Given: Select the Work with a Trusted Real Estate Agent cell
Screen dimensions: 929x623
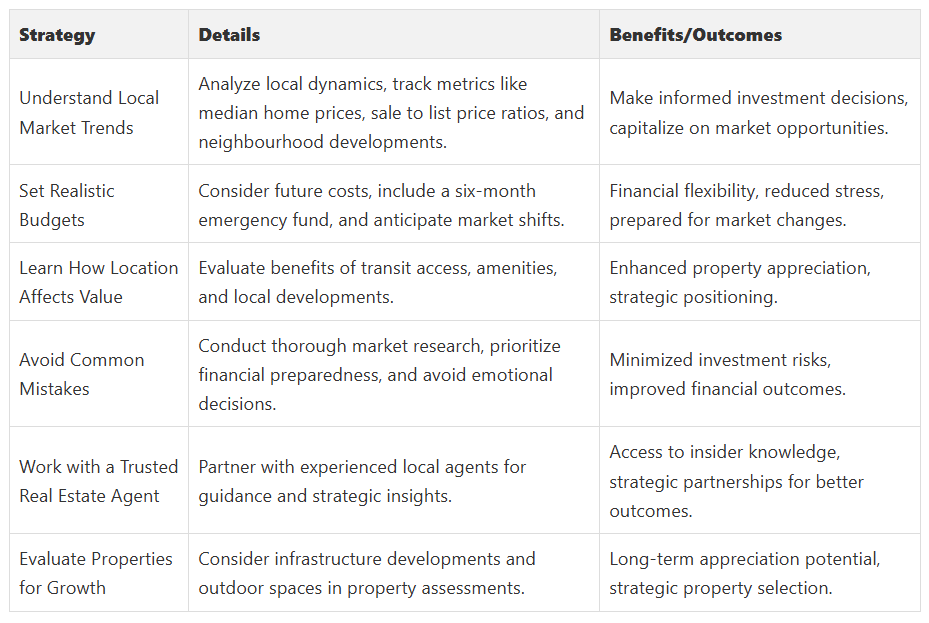Looking at the screenshot, I should [x=98, y=481].
